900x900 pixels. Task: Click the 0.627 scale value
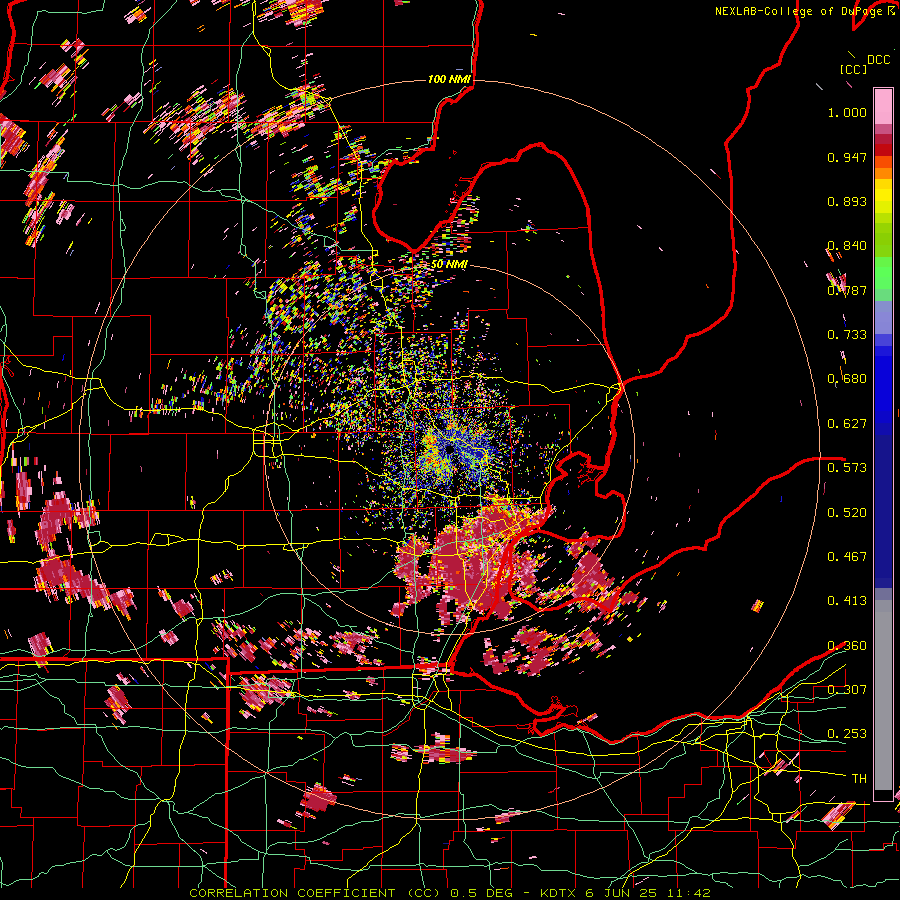847,424
